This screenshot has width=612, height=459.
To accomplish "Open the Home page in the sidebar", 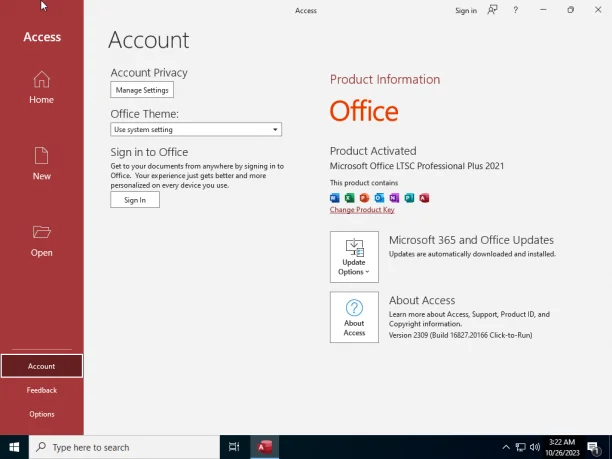I will click(41, 87).
